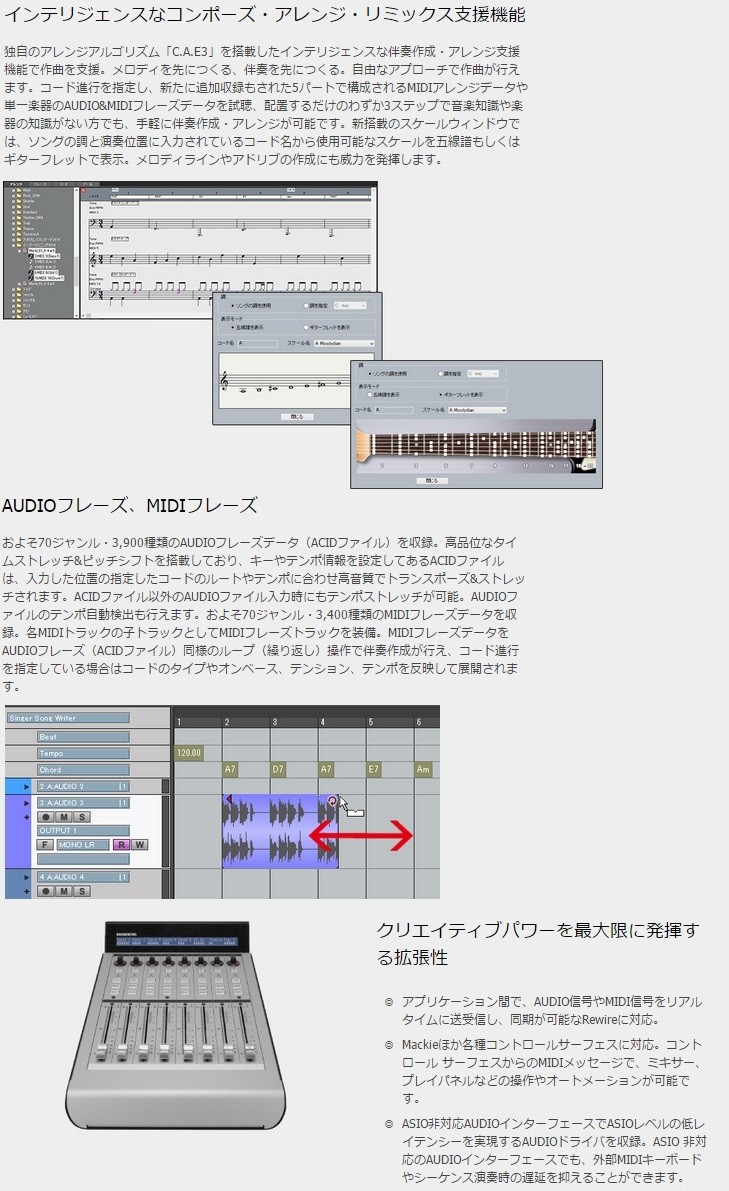Viewport: 729px width, 1191px height.
Task: Solo the A:AUDIO 3 track
Action: (82, 817)
